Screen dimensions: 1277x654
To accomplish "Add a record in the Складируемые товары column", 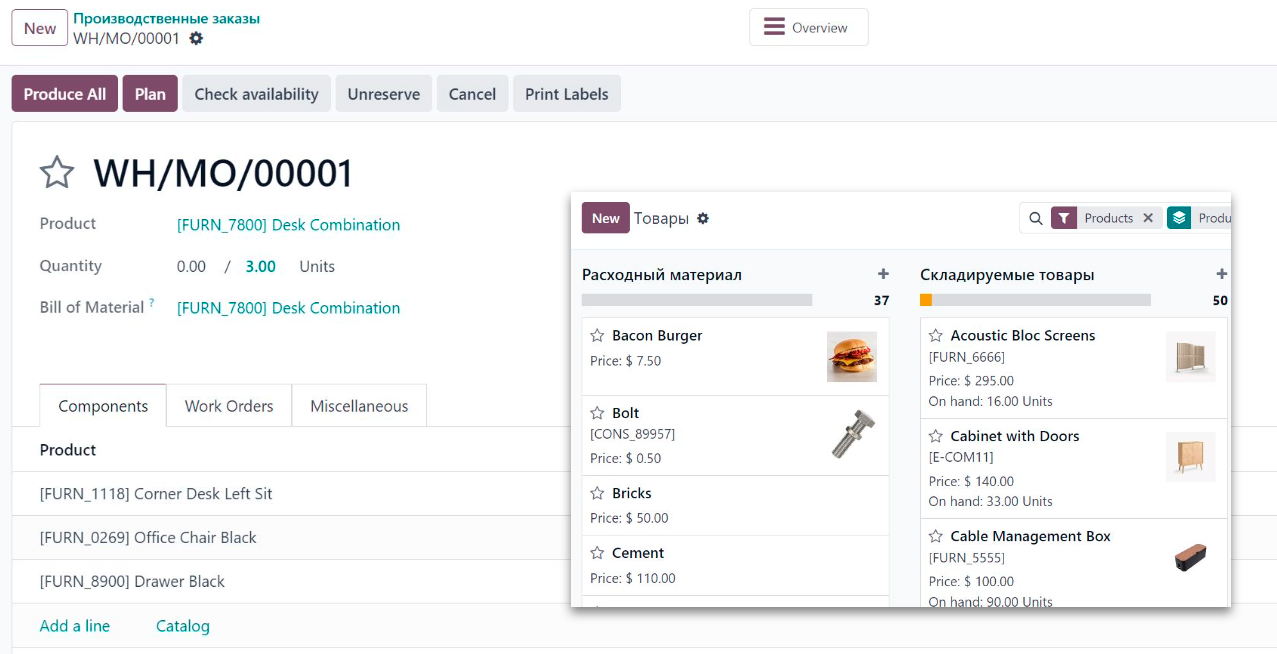I will (1221, 274).
